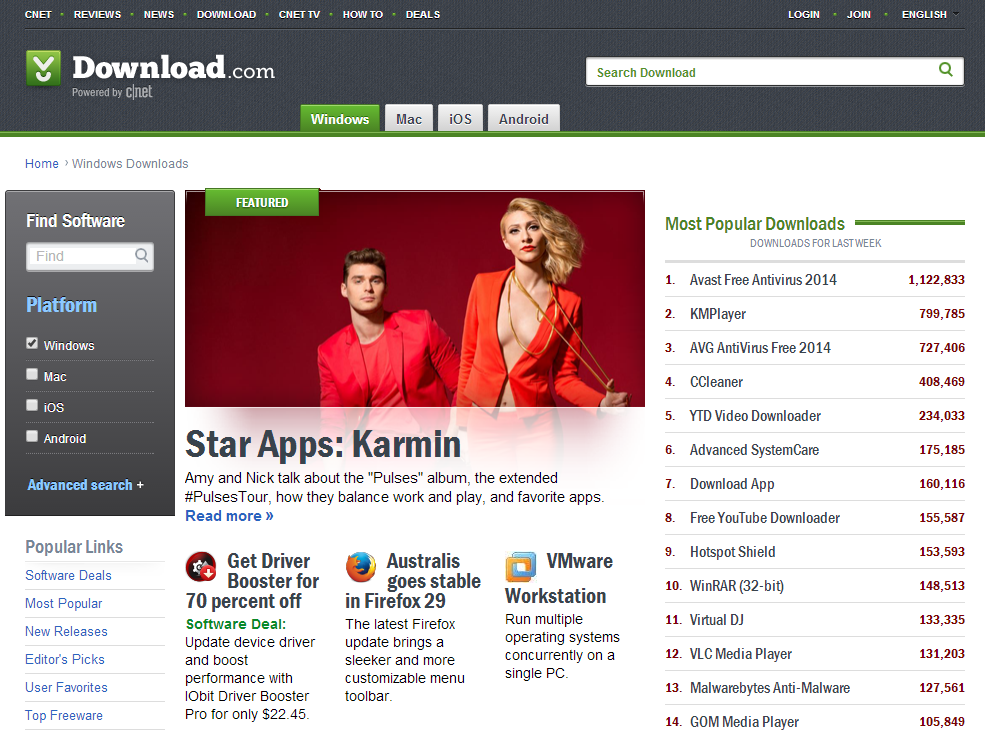The height and width of the screenshot is (734, 985).
Task: Open Editor's Picks link
Action: (x=65, y=659)
